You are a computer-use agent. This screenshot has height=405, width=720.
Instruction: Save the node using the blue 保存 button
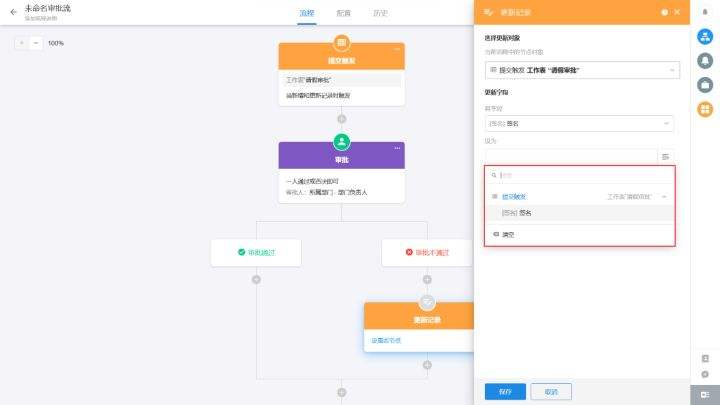tap(505, 392)
